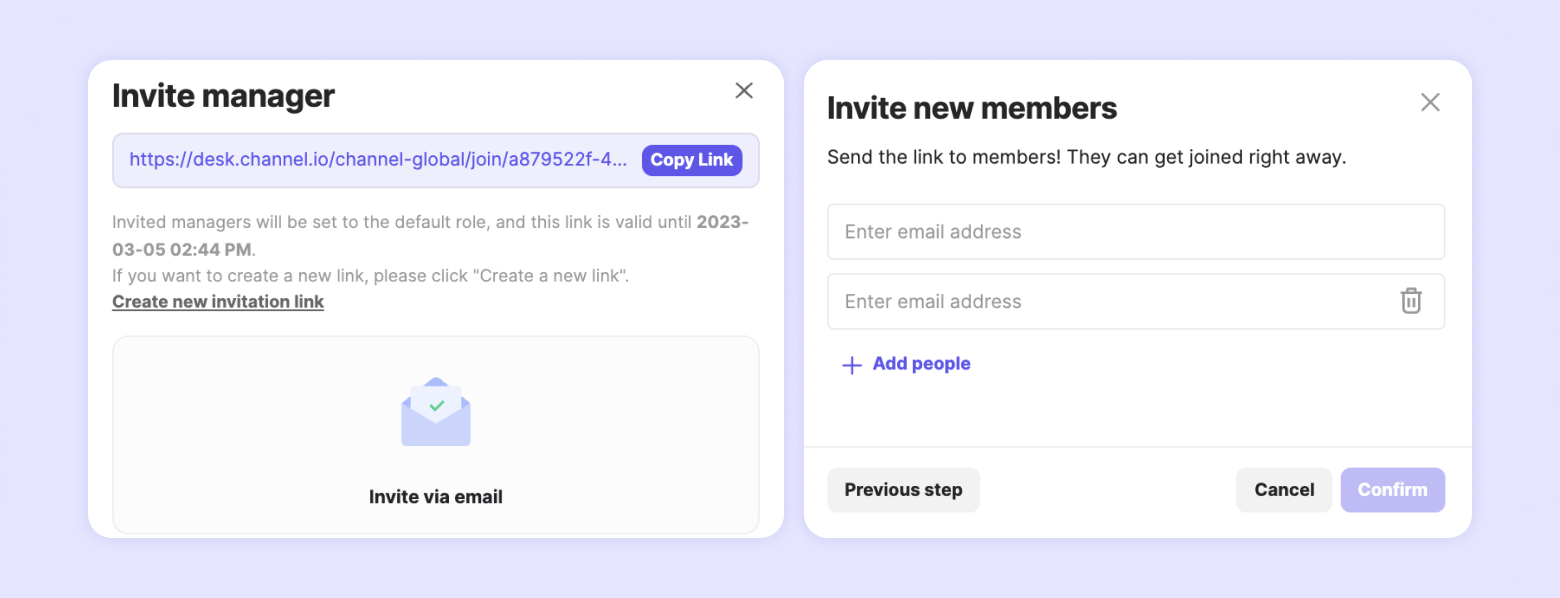The height and width of the screenshot is (598, 1560).
Task: Click the link expiry date 2023-03-05 02:44 PM
Action: pos(186,249)
